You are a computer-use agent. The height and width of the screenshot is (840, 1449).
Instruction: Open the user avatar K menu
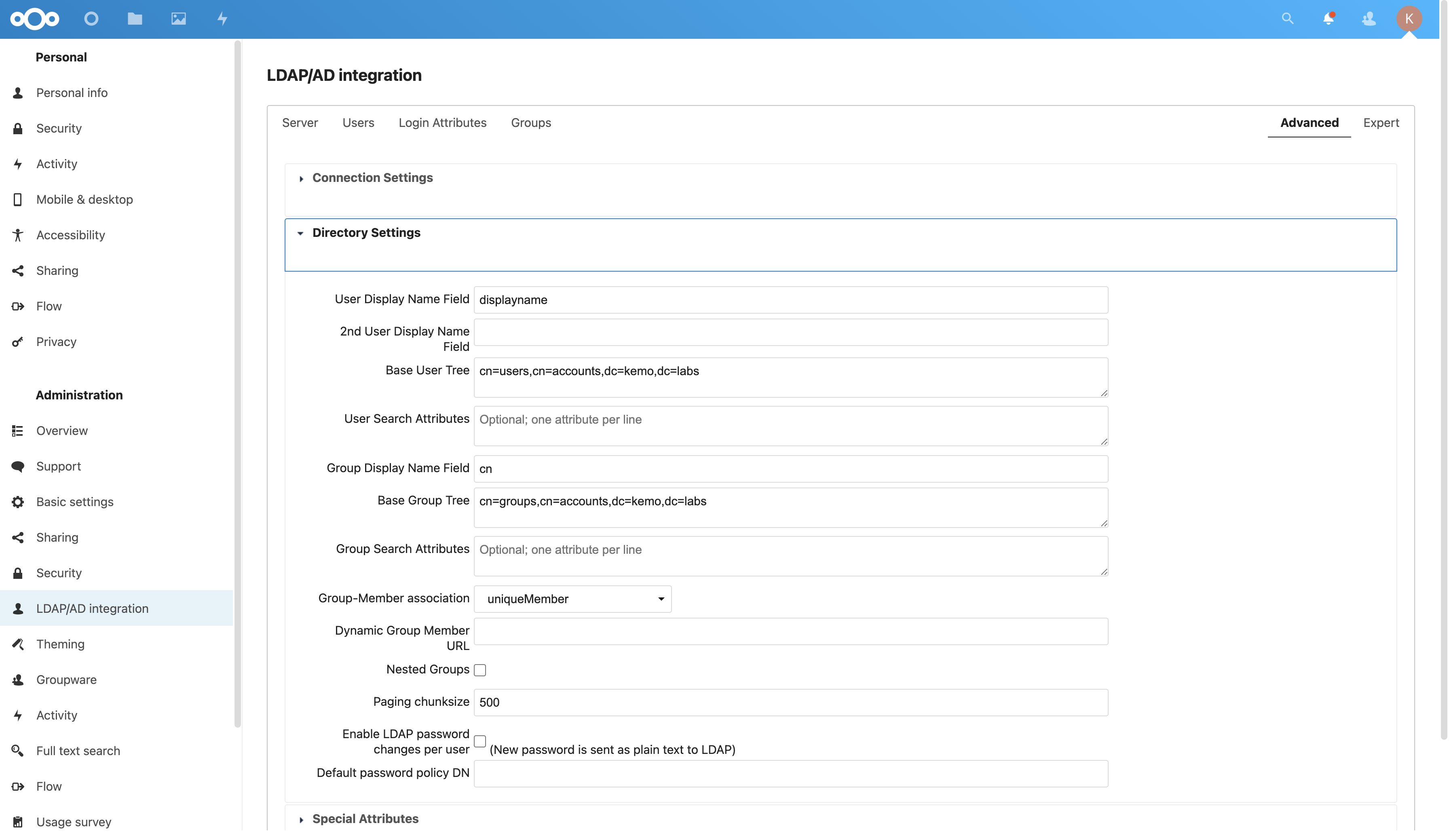pyautogui.click(x=1409, y=19)
